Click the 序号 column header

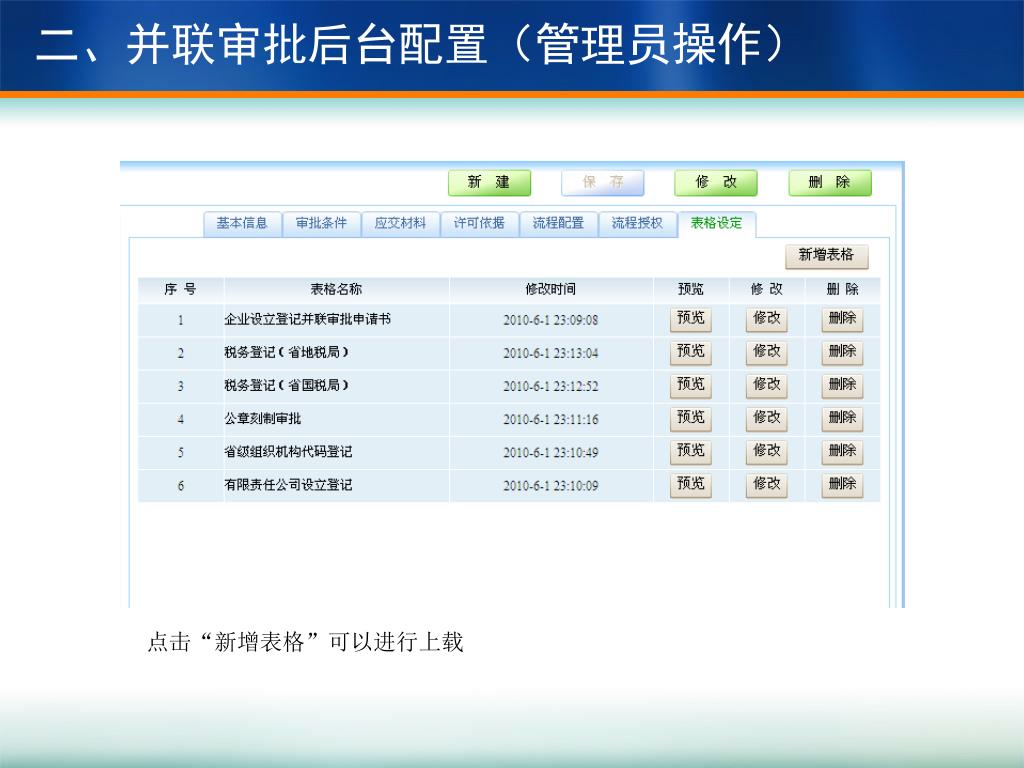[x=180, y=289]
